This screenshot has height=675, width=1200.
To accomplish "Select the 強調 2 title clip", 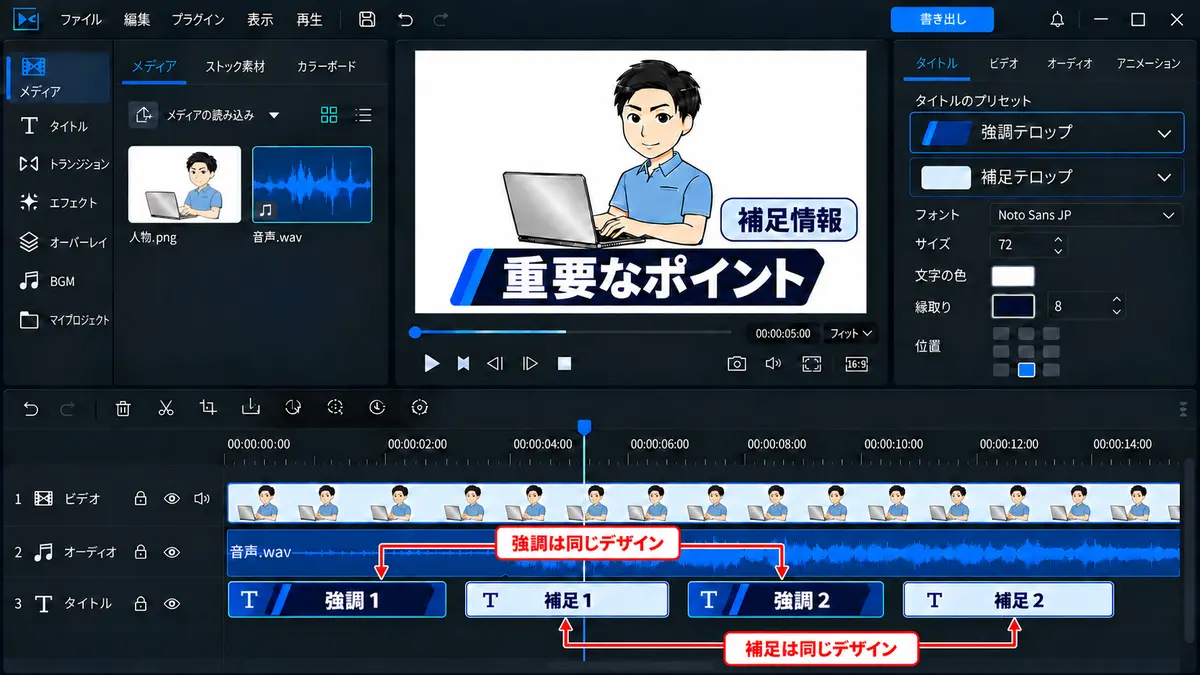I will pyautogui.click(x=786, y=600).
